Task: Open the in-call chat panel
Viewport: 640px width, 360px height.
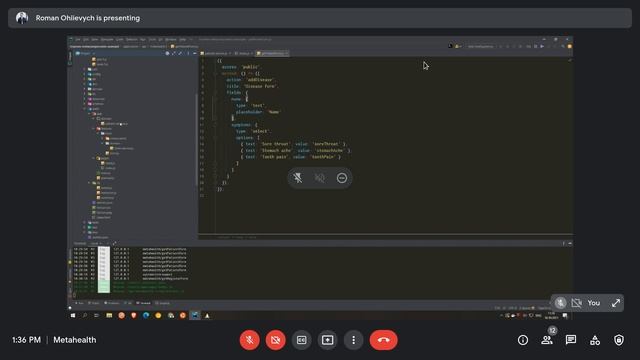Action: (x=571, y=340)
